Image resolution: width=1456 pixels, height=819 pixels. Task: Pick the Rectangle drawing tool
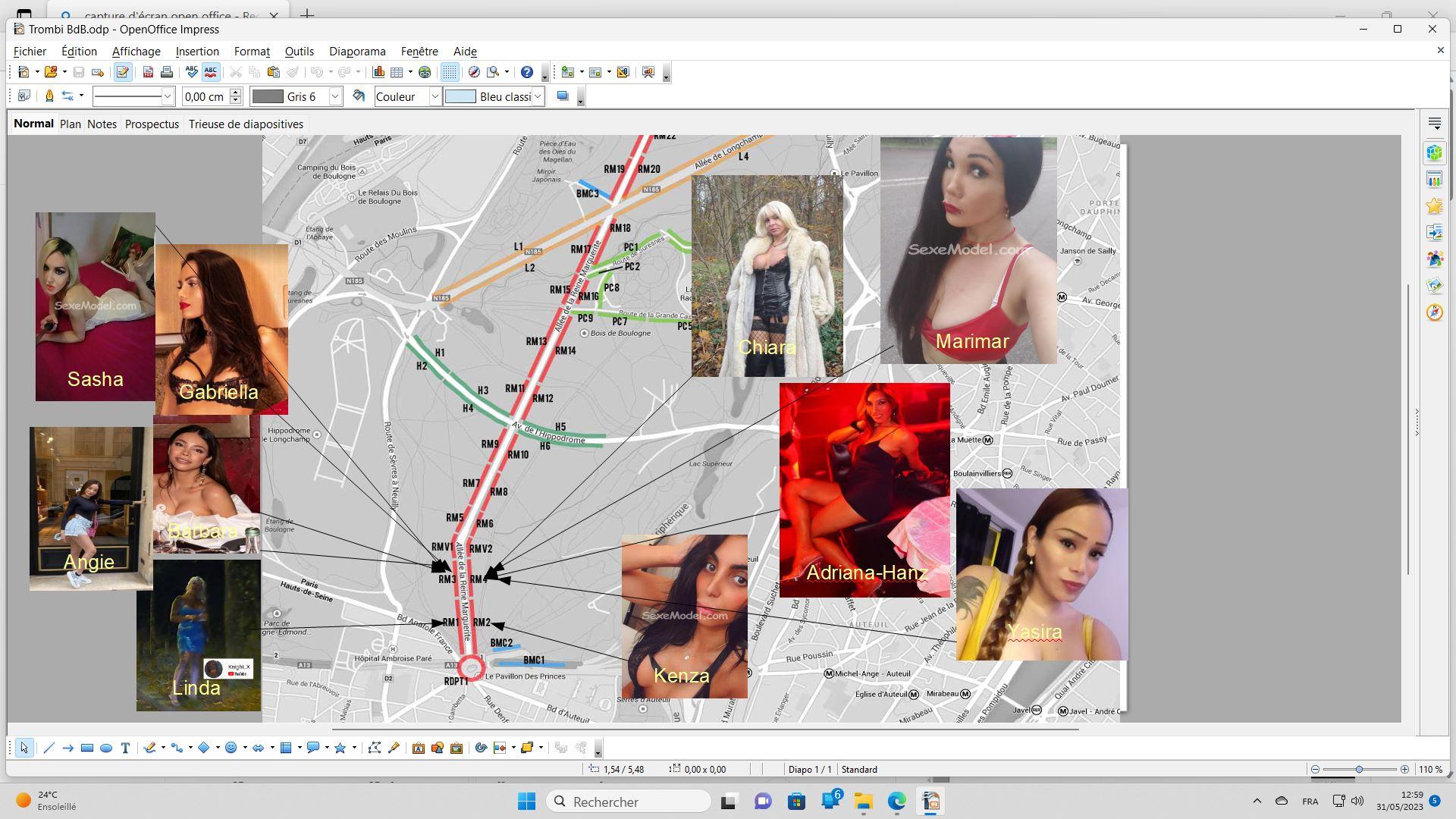(x=87, y=748)
